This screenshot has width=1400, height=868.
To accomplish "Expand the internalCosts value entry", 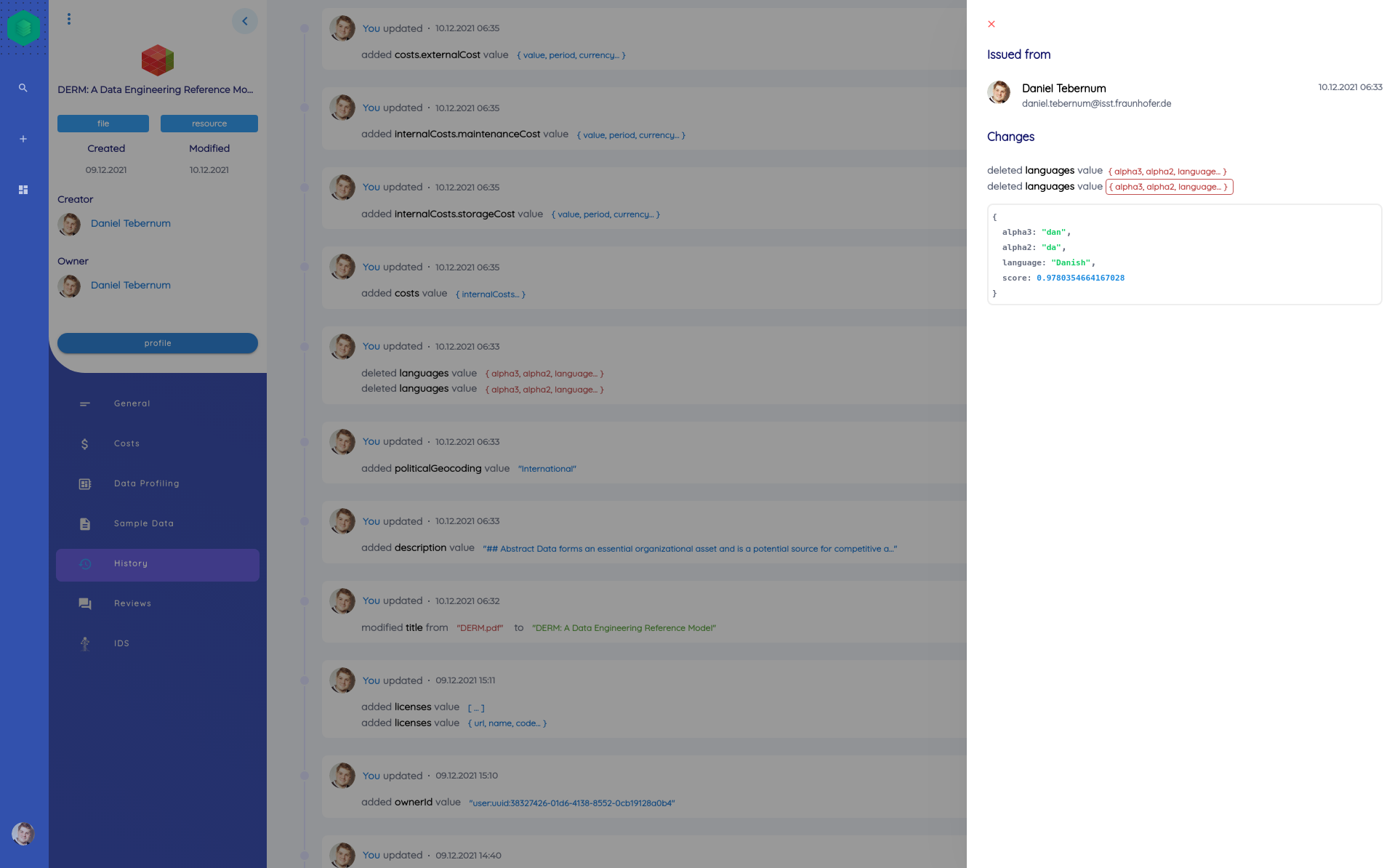I will tap(490, 294).
